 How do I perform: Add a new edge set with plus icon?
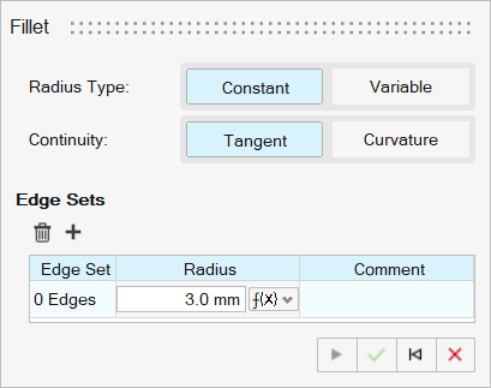coord(73,232)
